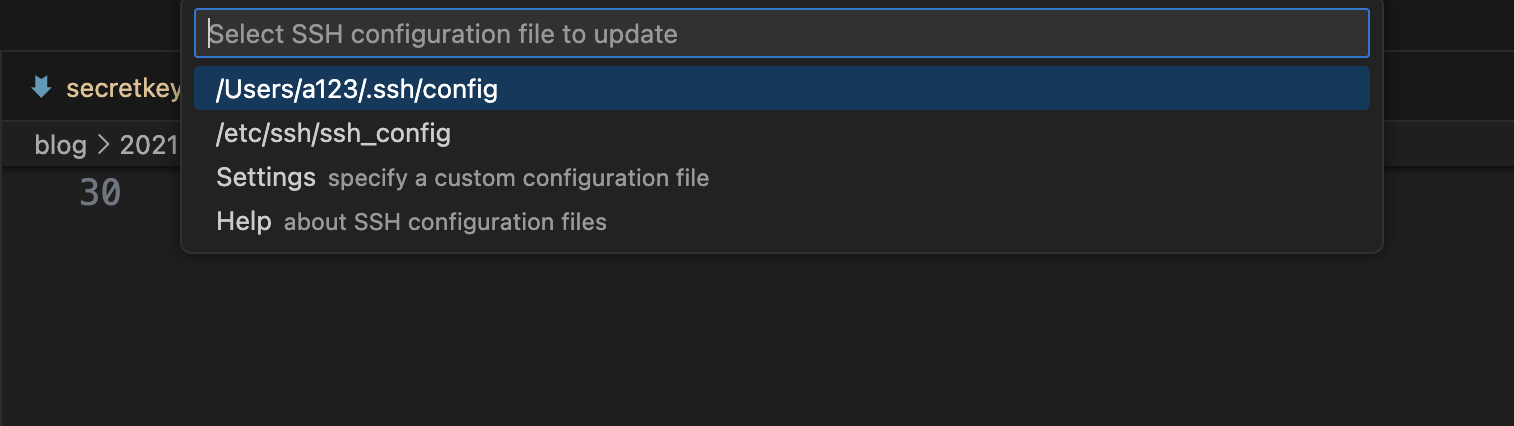This screenshot has height=426, width=1514.
Task: Pick the Settings entry in the picker
Action: tap(462, 178)
